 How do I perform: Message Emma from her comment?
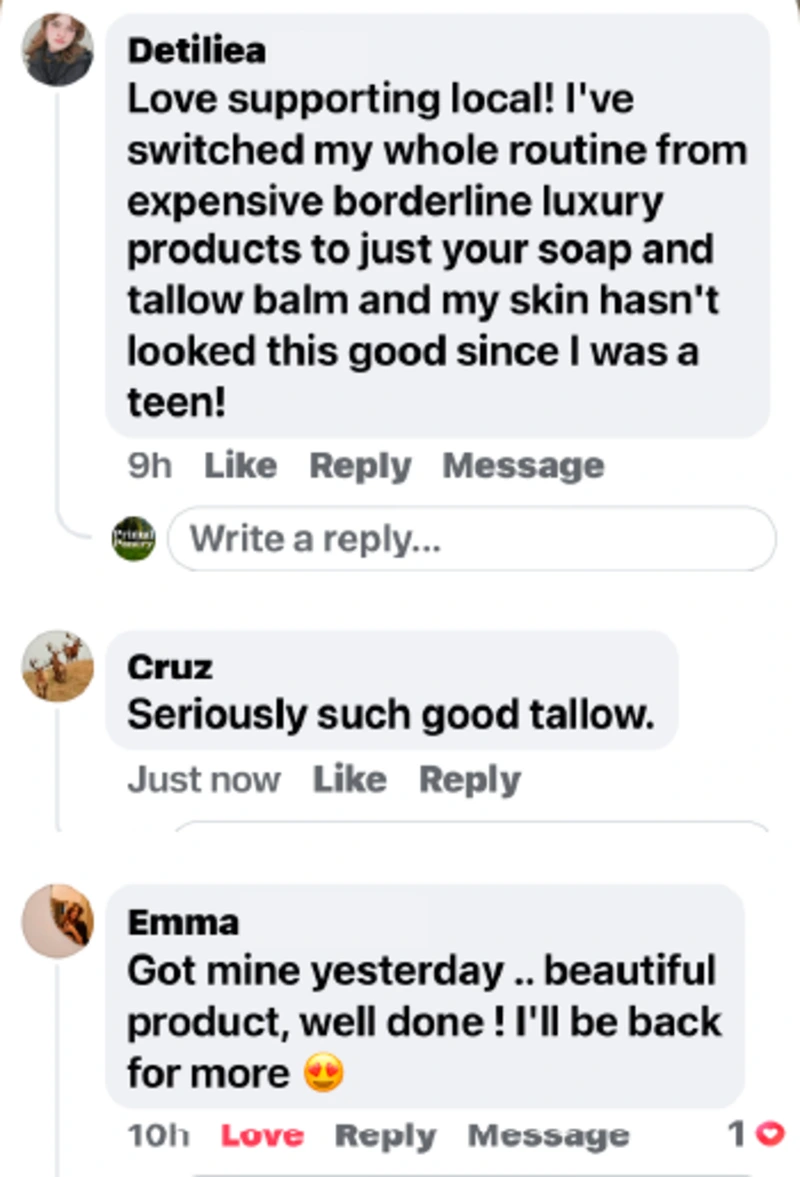[x=549, y=1136]
